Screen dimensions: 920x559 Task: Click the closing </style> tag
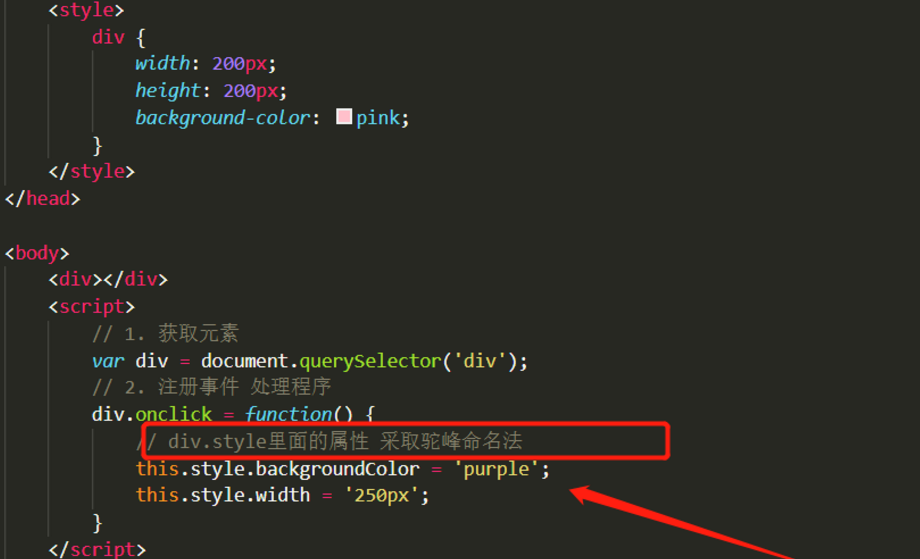point(92,171)
